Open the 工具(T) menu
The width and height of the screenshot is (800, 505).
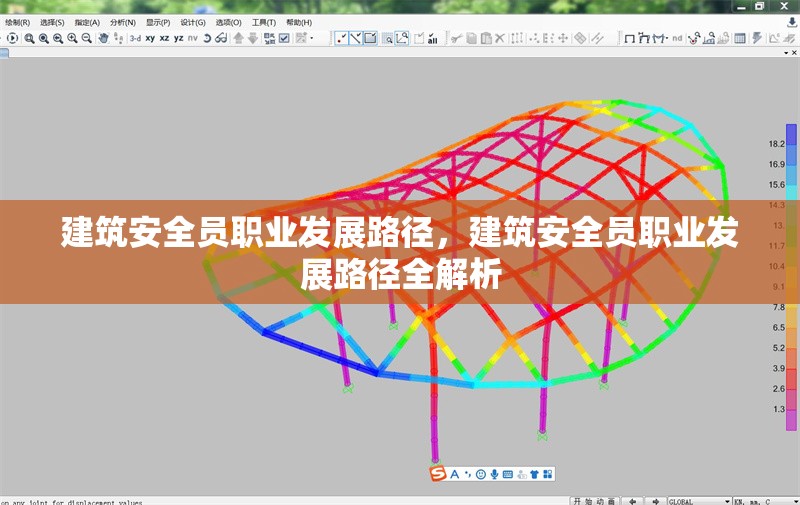pos(263,22)
